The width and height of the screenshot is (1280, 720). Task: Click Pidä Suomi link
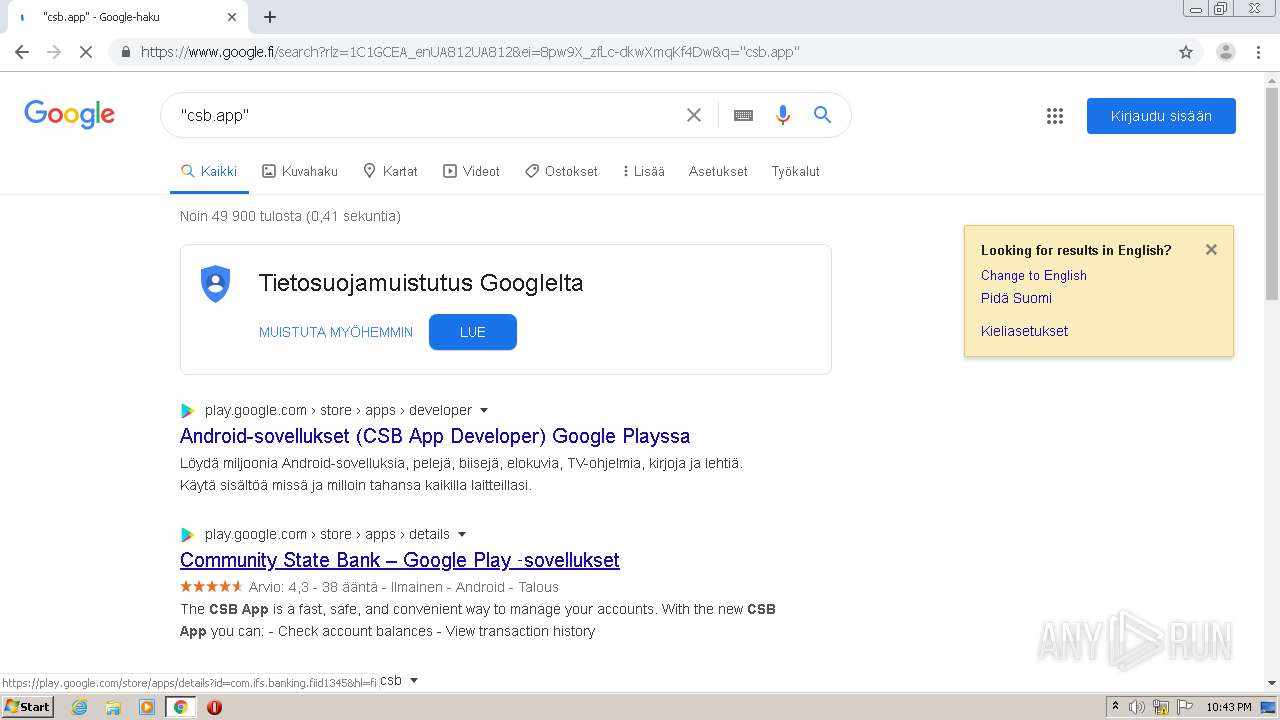coord(1016,298)
